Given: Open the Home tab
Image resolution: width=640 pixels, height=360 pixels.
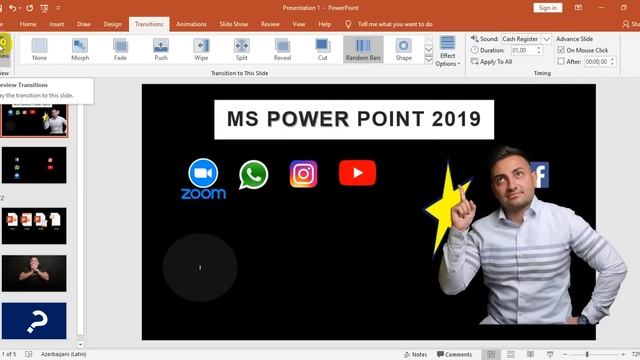Looking at the screenshot, I should pos(28,24).
